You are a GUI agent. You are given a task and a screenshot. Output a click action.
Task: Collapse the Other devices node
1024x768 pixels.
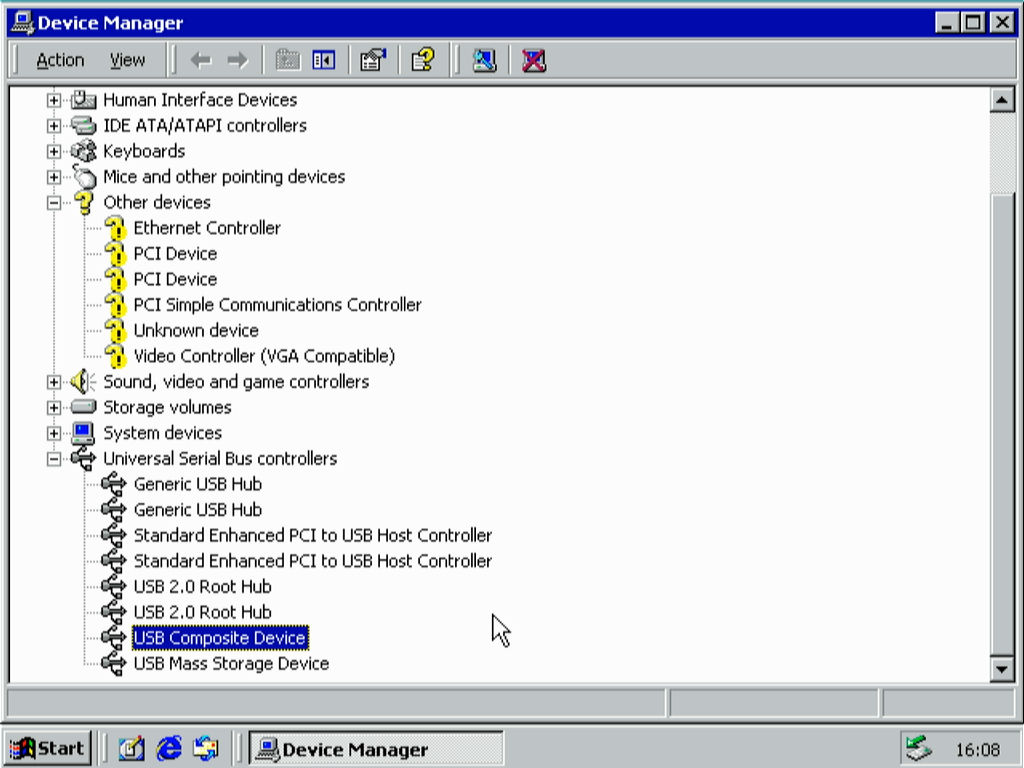(x=54, y=202)
